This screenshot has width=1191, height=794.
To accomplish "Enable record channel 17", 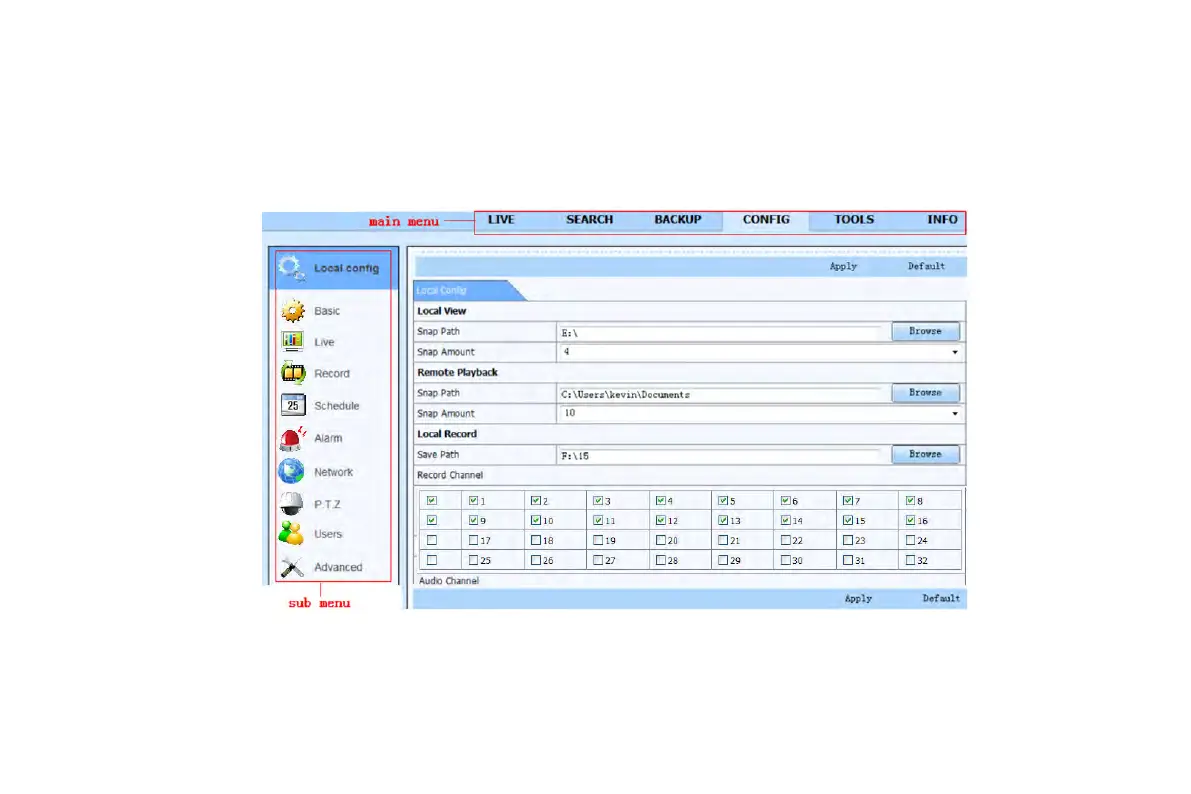I will [x=473, y=540].
